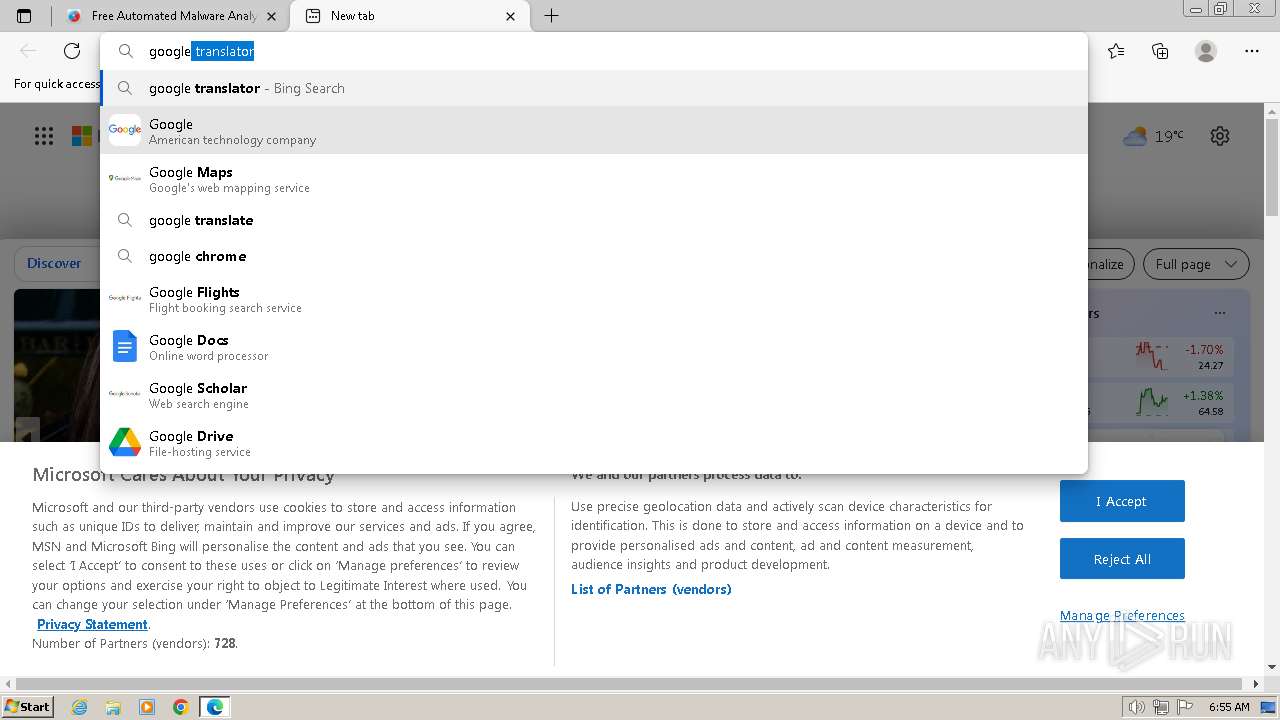Click the Google Docs document icon
Image resolution: width=1280 pixels, height=720 pixels.
[x=125, y=347]
